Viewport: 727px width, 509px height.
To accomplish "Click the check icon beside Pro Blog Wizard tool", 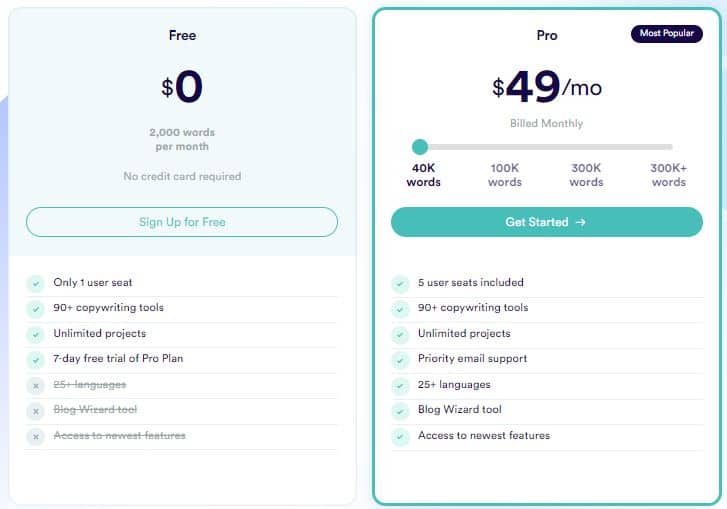I will (400, 411).
